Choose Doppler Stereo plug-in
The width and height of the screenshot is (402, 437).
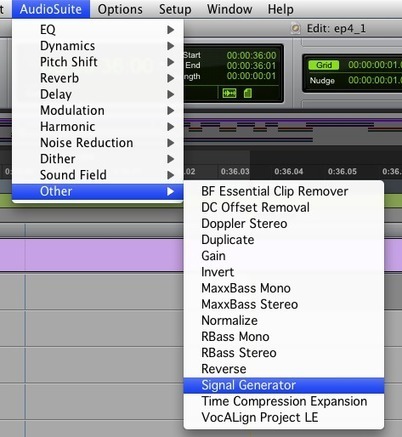pos(284,224)
